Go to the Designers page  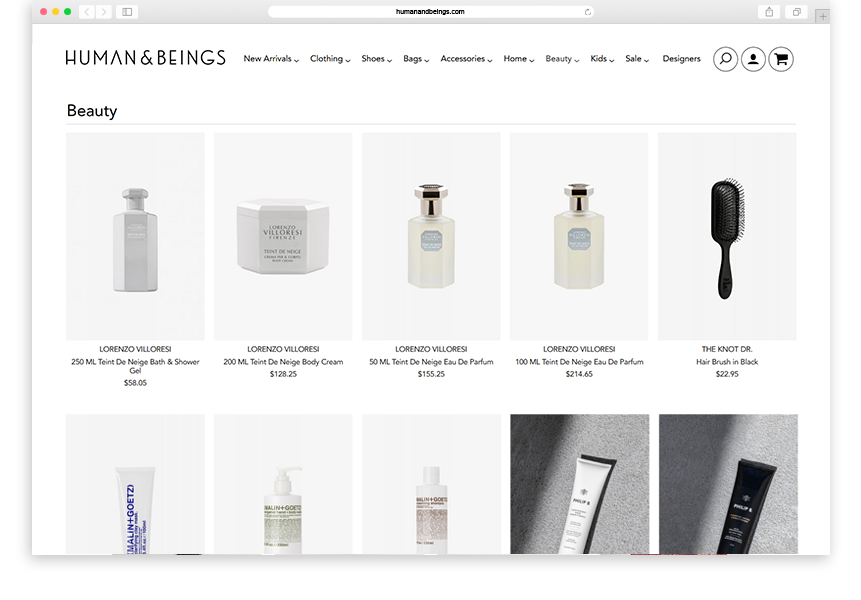[x=681, y=59]
